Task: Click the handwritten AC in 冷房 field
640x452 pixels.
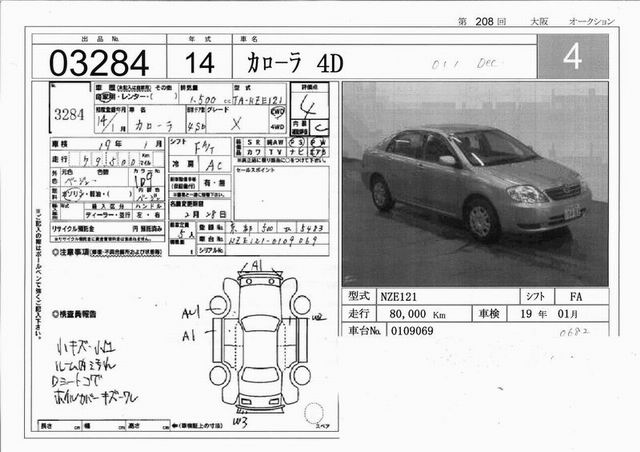Action: coord(215,165)
